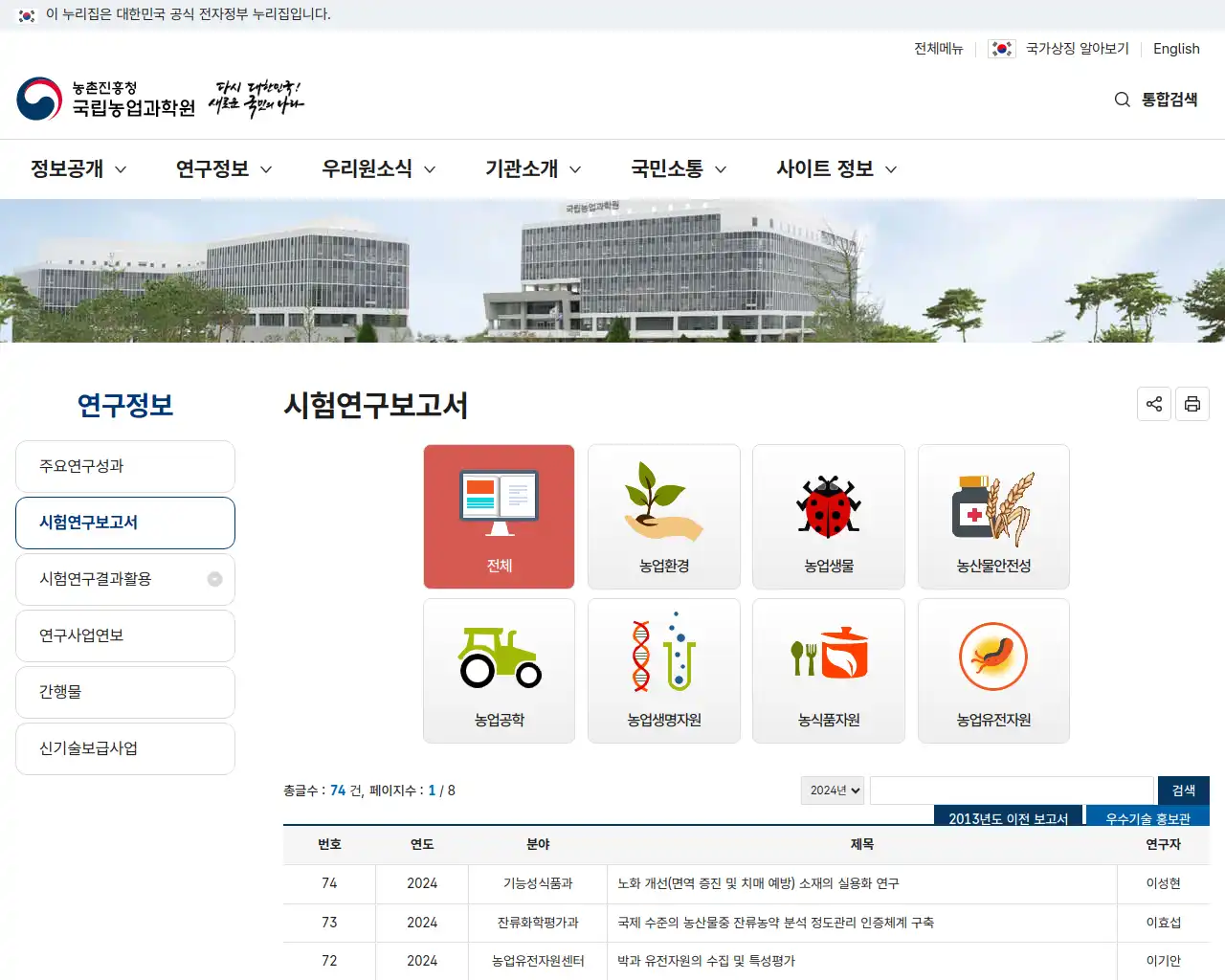The image size is (1225, 980).
Task: Open report 노화 개선 소재의 실용화 연구
Action: [758, 883]
